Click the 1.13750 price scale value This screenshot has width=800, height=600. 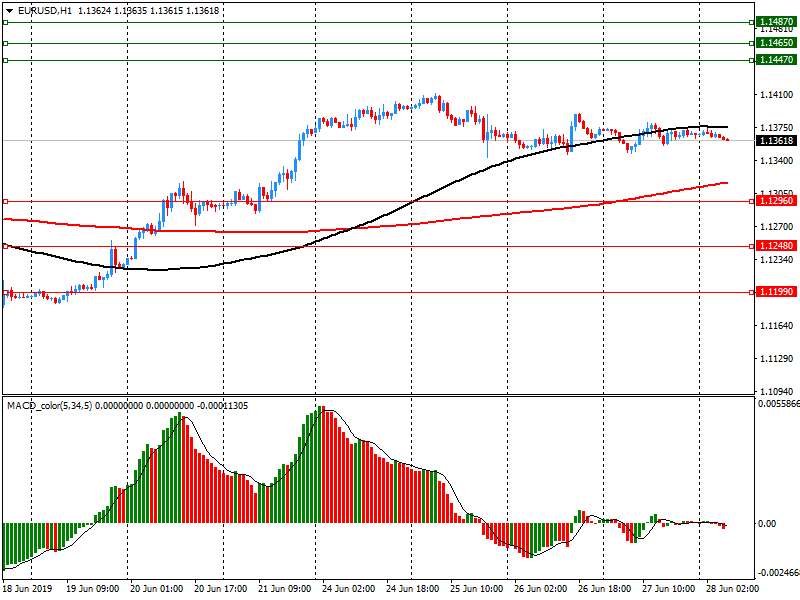777,128
